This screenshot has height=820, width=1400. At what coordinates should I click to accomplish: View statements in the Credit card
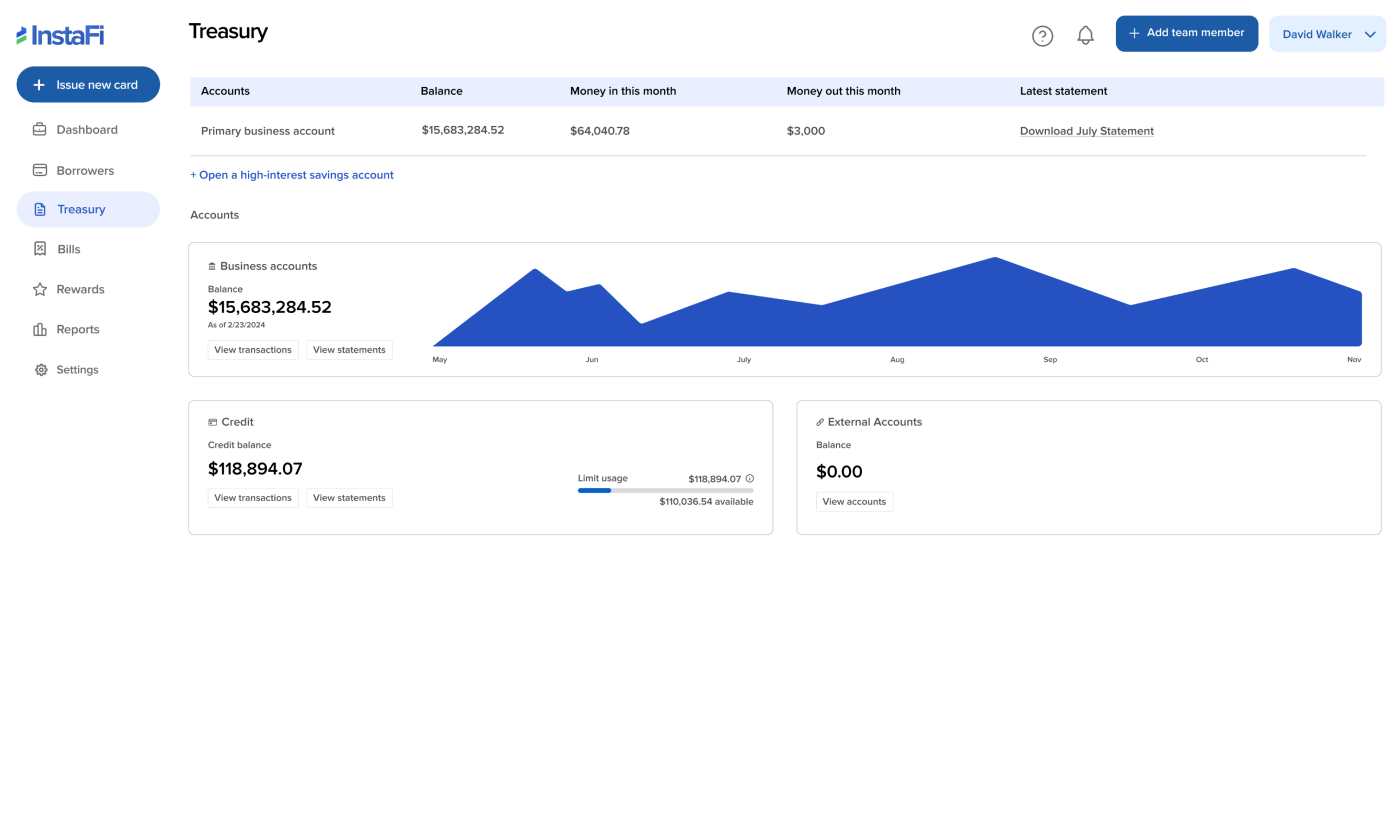[x=349, y=498]
